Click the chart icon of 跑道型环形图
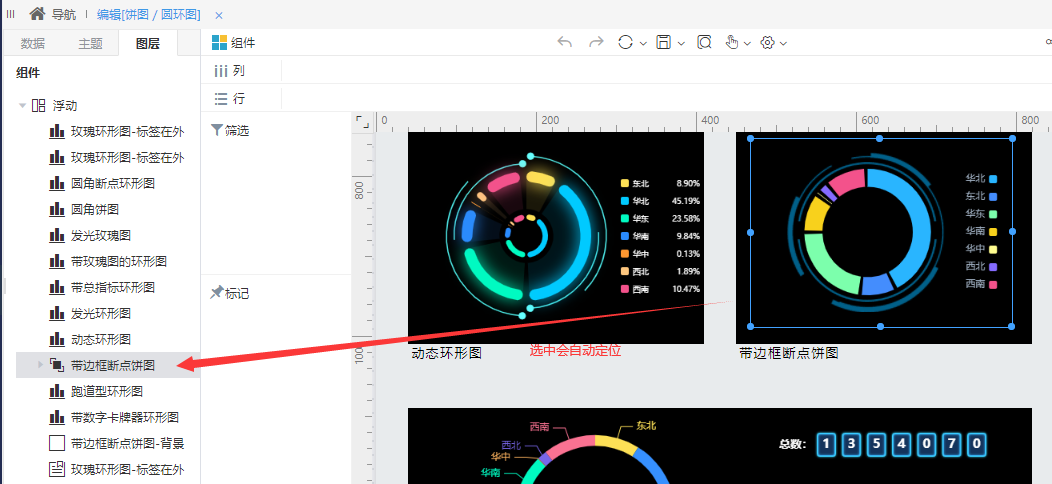 (x=57, y=391)
